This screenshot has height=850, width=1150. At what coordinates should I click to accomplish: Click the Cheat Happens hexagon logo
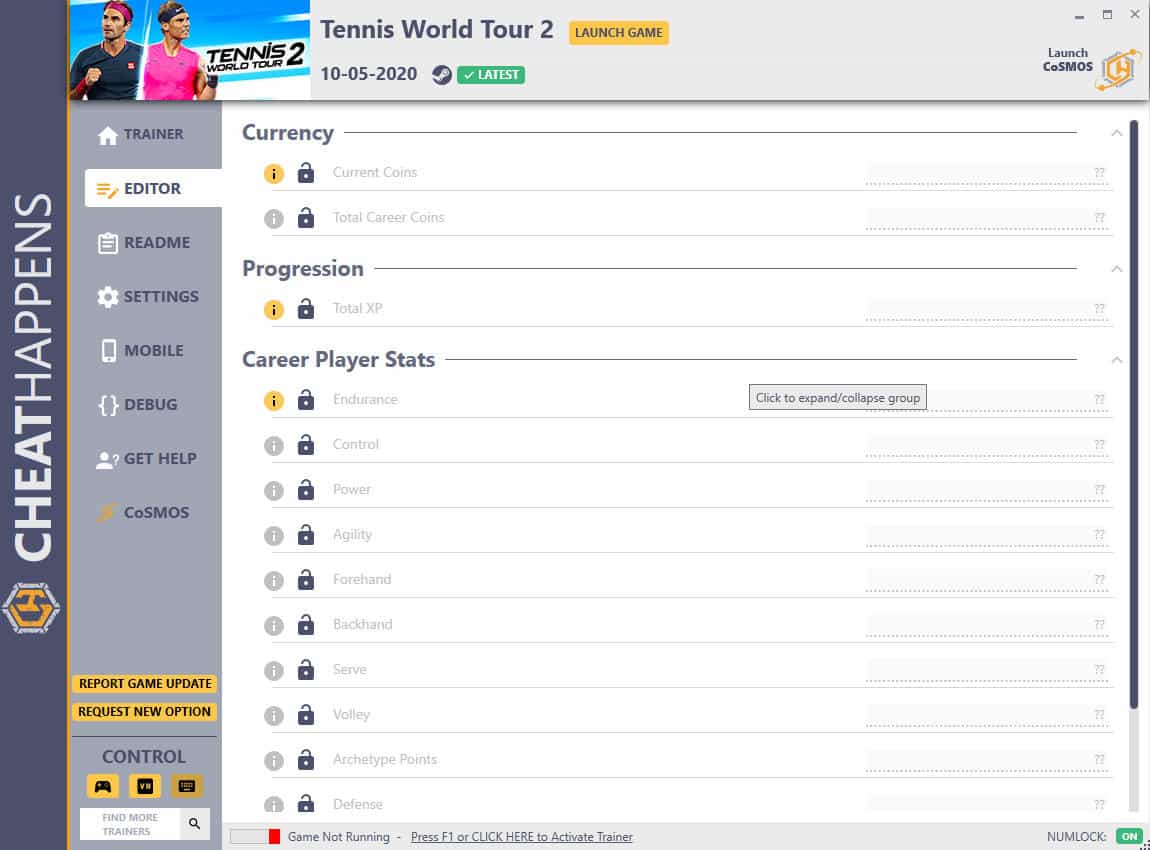click(x=31, y=608)
